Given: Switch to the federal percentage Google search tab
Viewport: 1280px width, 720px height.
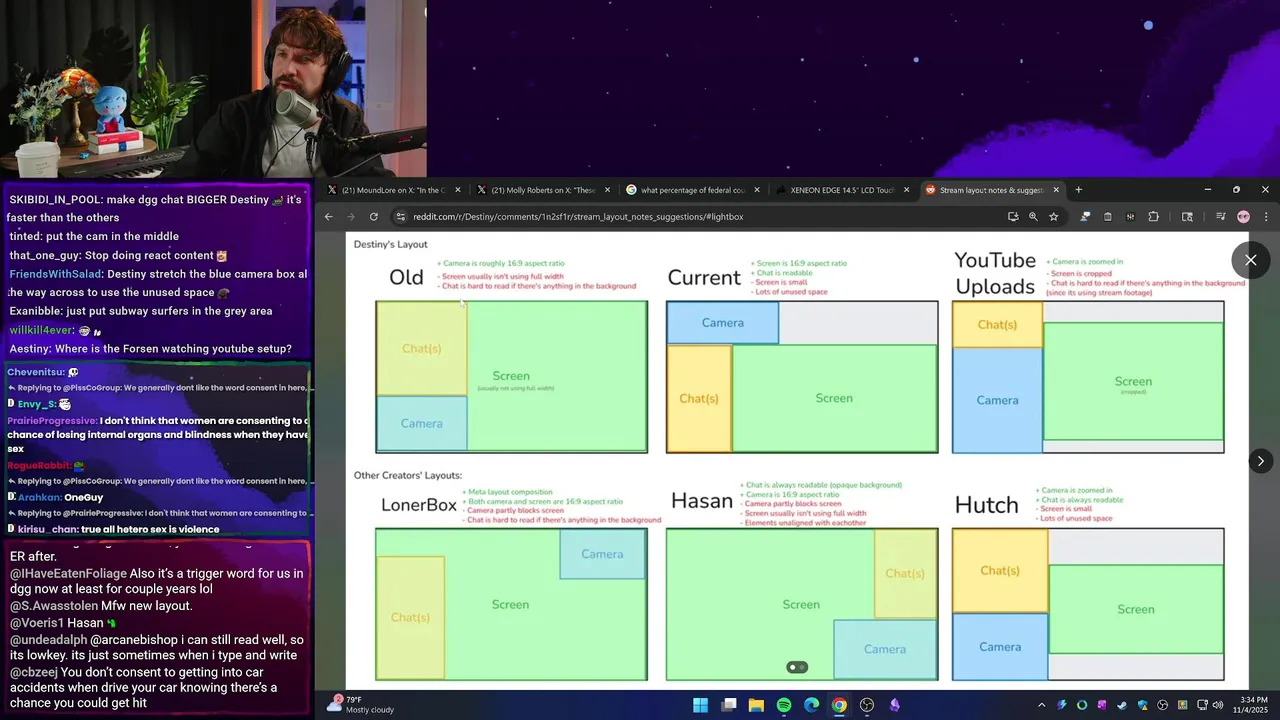Looking at the screenshot, I should pyautogui.click(x=692, y=190).
